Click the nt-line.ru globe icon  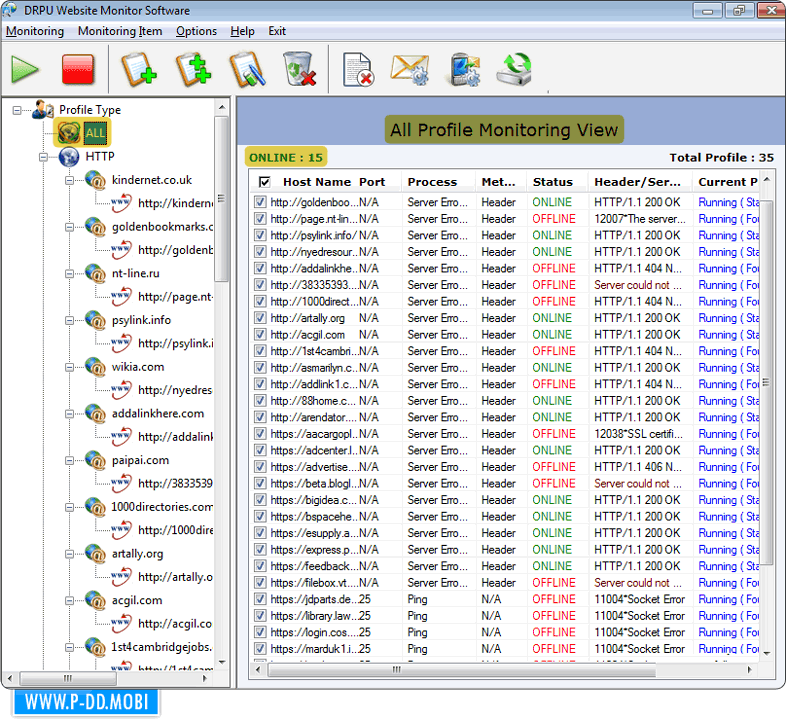pos(95,273)
